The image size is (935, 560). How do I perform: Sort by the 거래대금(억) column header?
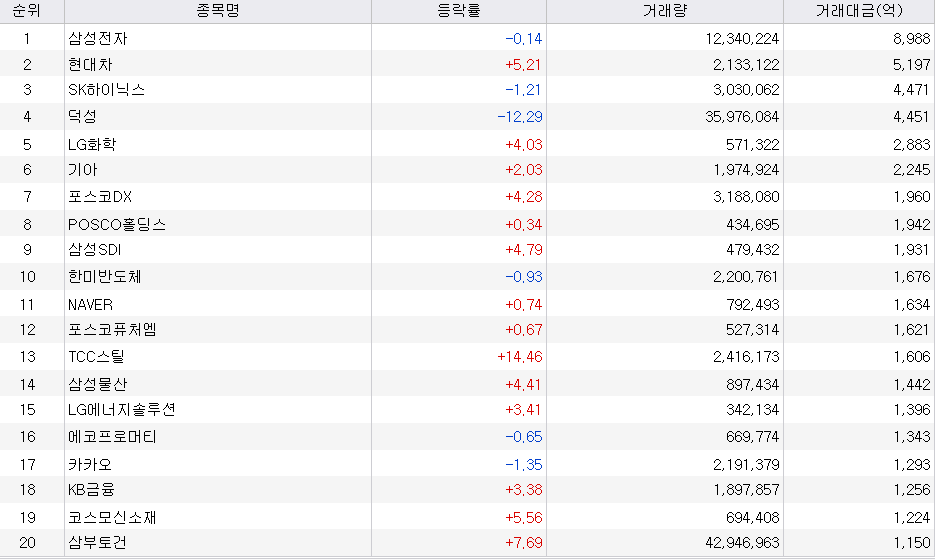pyautogui.click(x=859, y=11)
